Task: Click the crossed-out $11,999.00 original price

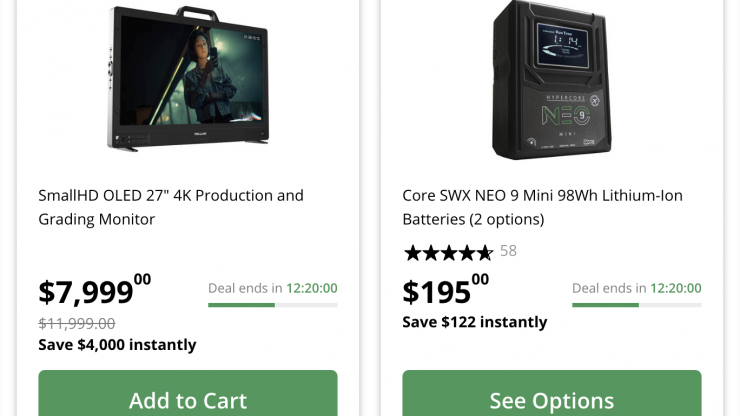Action: 77,323
